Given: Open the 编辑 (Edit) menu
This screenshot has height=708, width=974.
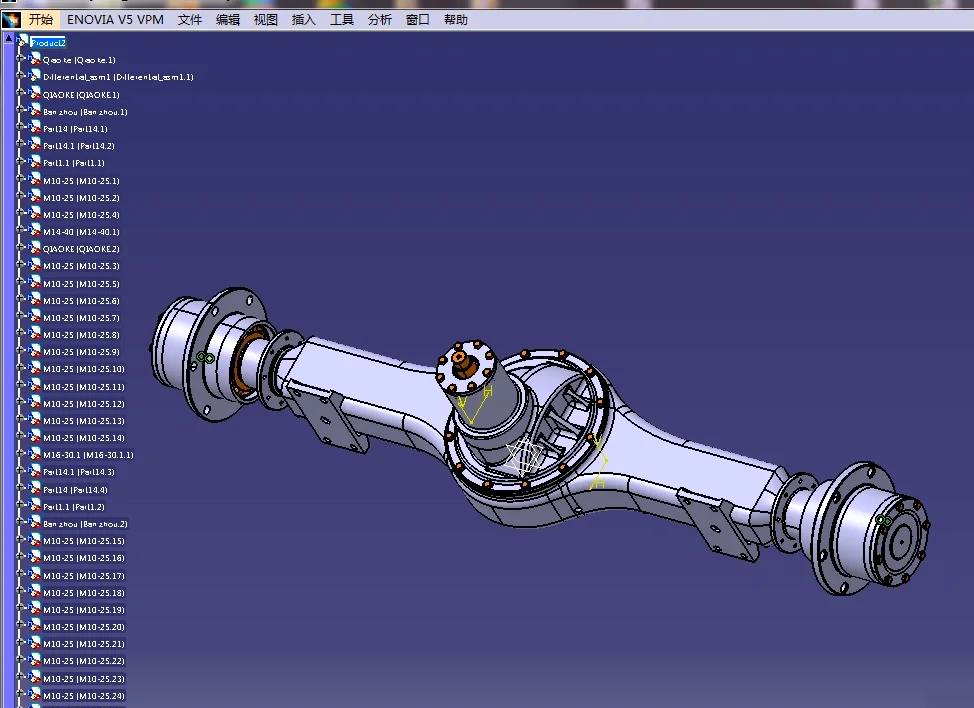Looking at the screenshot, I should (x=227, y=19).
